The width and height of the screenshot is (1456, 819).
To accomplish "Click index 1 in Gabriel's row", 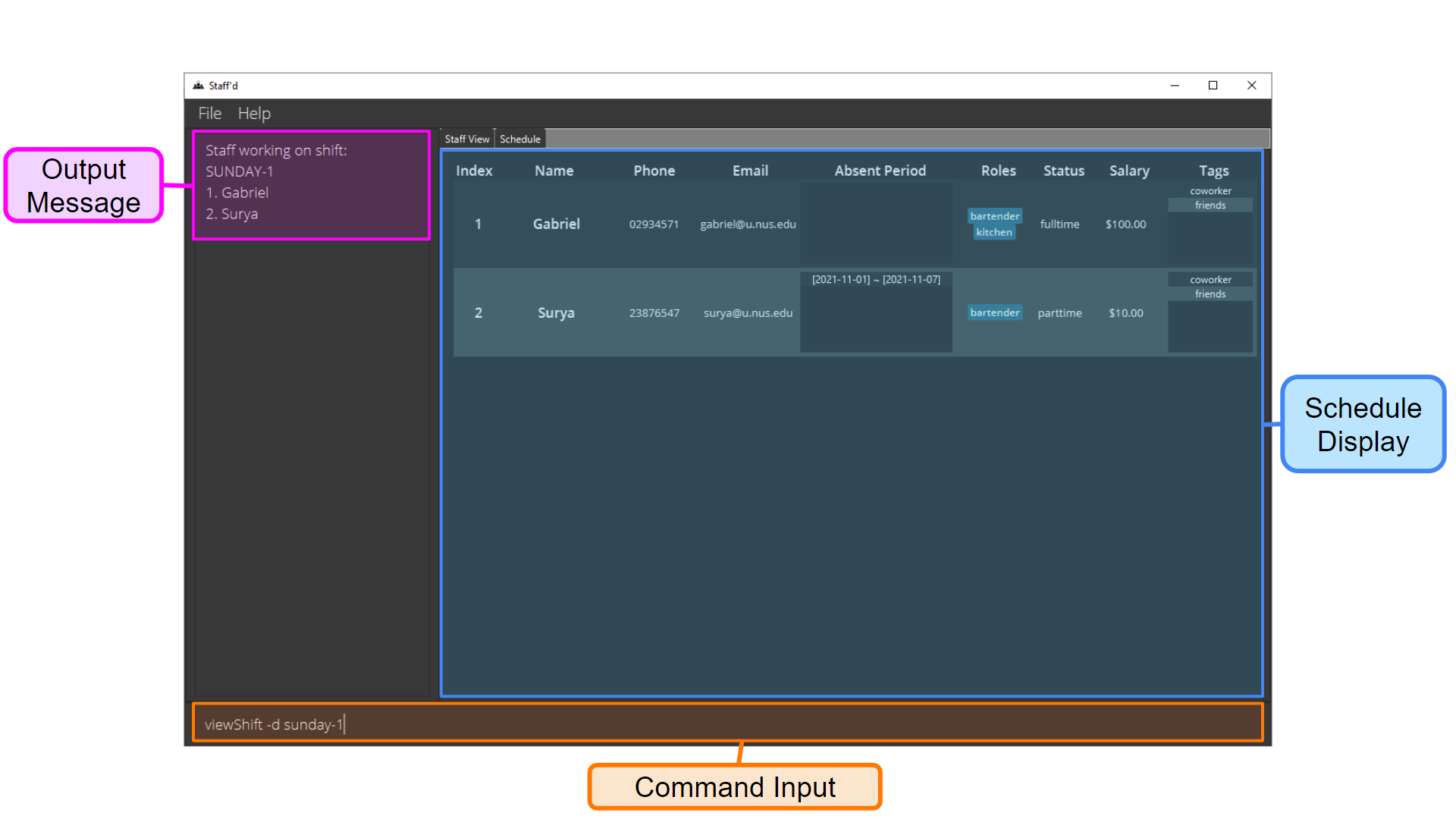I will click(478, 224).
